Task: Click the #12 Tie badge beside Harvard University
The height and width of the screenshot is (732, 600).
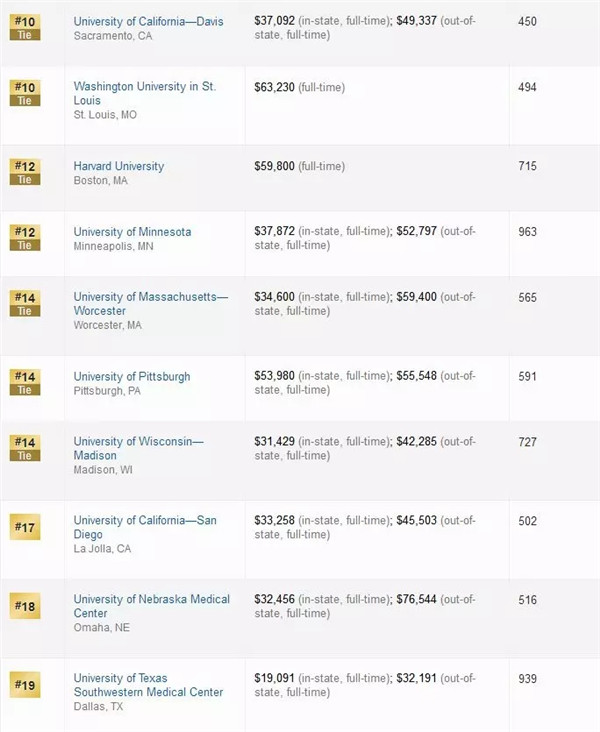Action: tap(24, 172)
